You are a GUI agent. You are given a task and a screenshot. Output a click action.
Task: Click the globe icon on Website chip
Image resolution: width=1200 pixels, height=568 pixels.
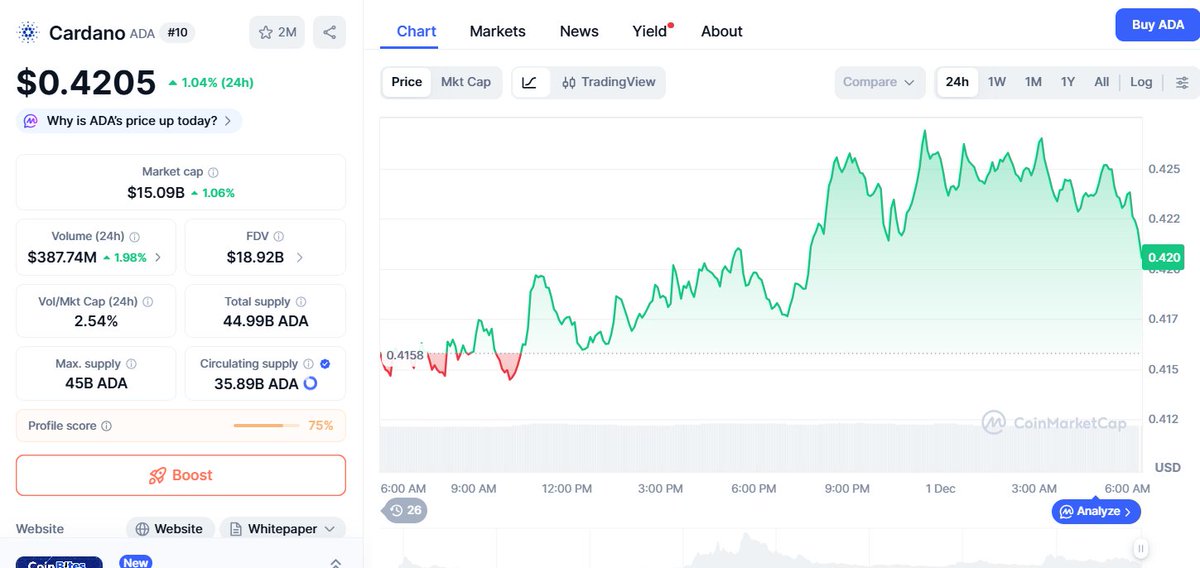coord(143,529)
